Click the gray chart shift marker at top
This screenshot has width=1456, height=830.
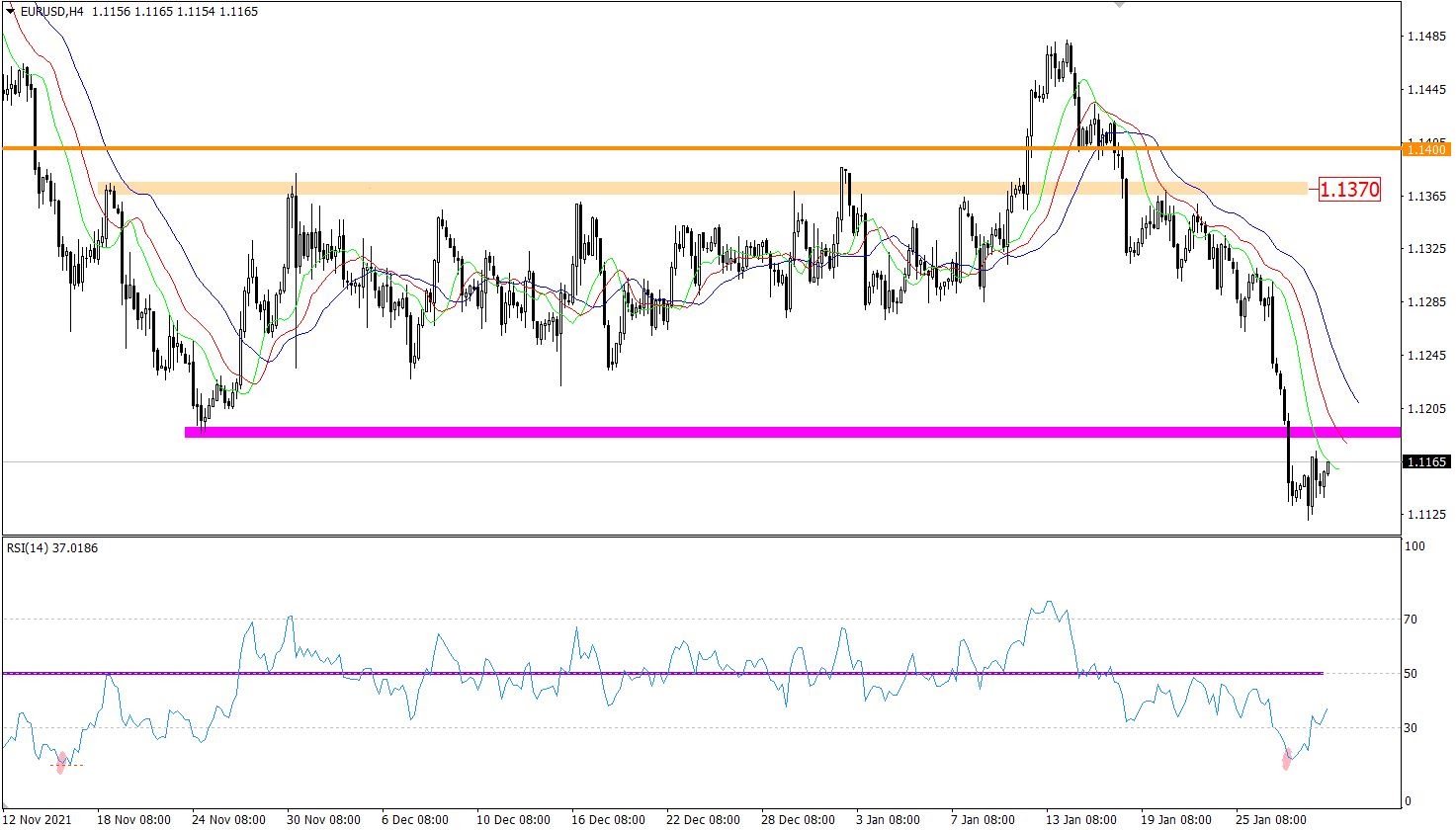click(x=1119, y=5)
